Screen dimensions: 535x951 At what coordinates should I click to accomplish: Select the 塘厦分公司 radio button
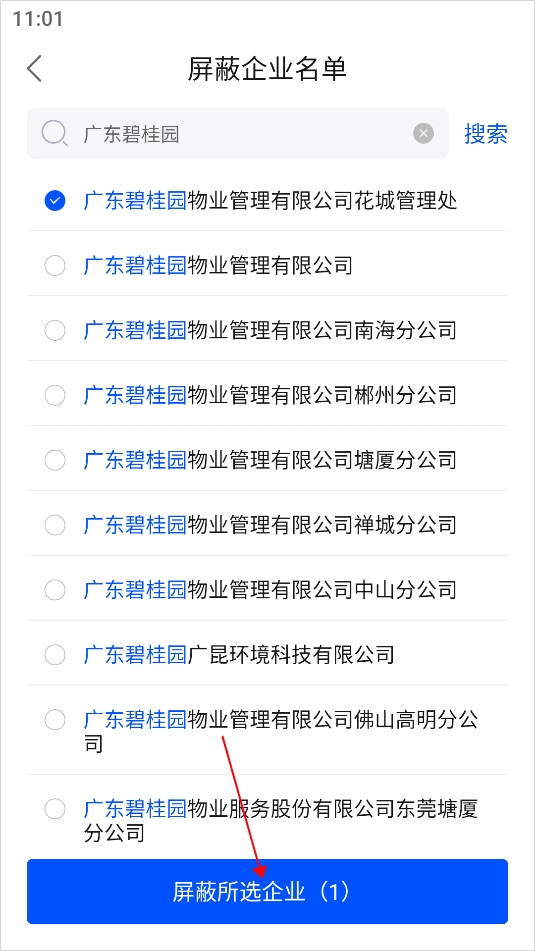click(x=55, y=460)
